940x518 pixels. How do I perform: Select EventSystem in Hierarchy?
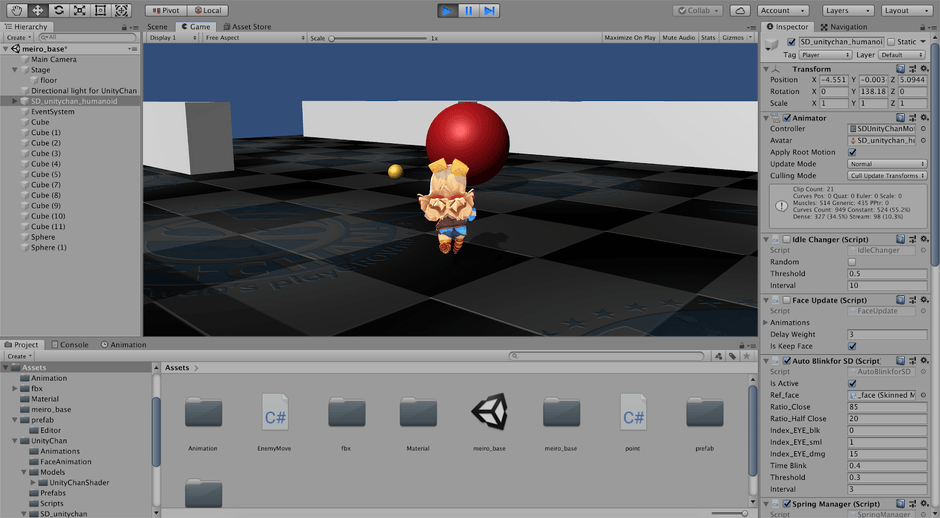click(x=53, y=112)
